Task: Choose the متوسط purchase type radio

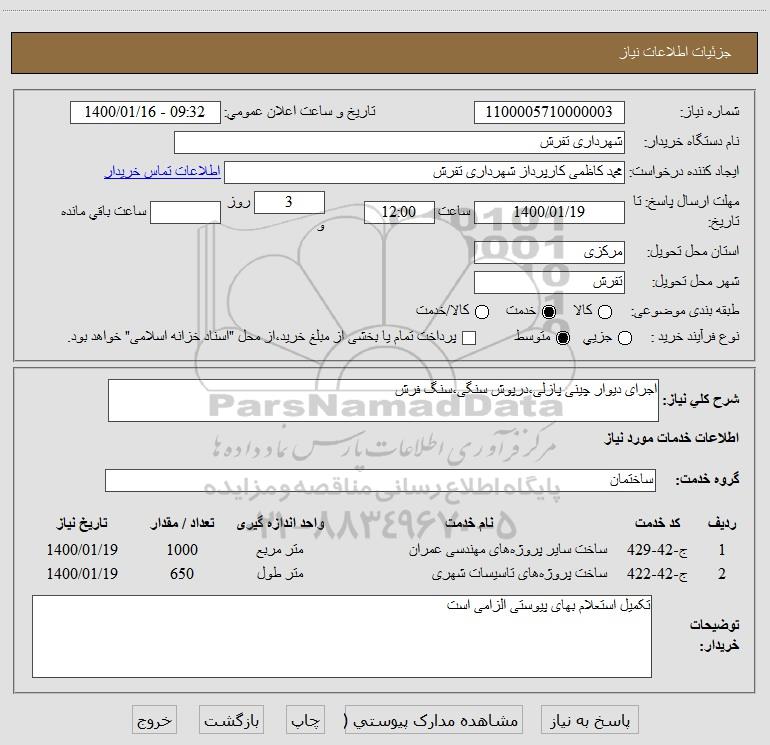Action: [x=563, y=338]
